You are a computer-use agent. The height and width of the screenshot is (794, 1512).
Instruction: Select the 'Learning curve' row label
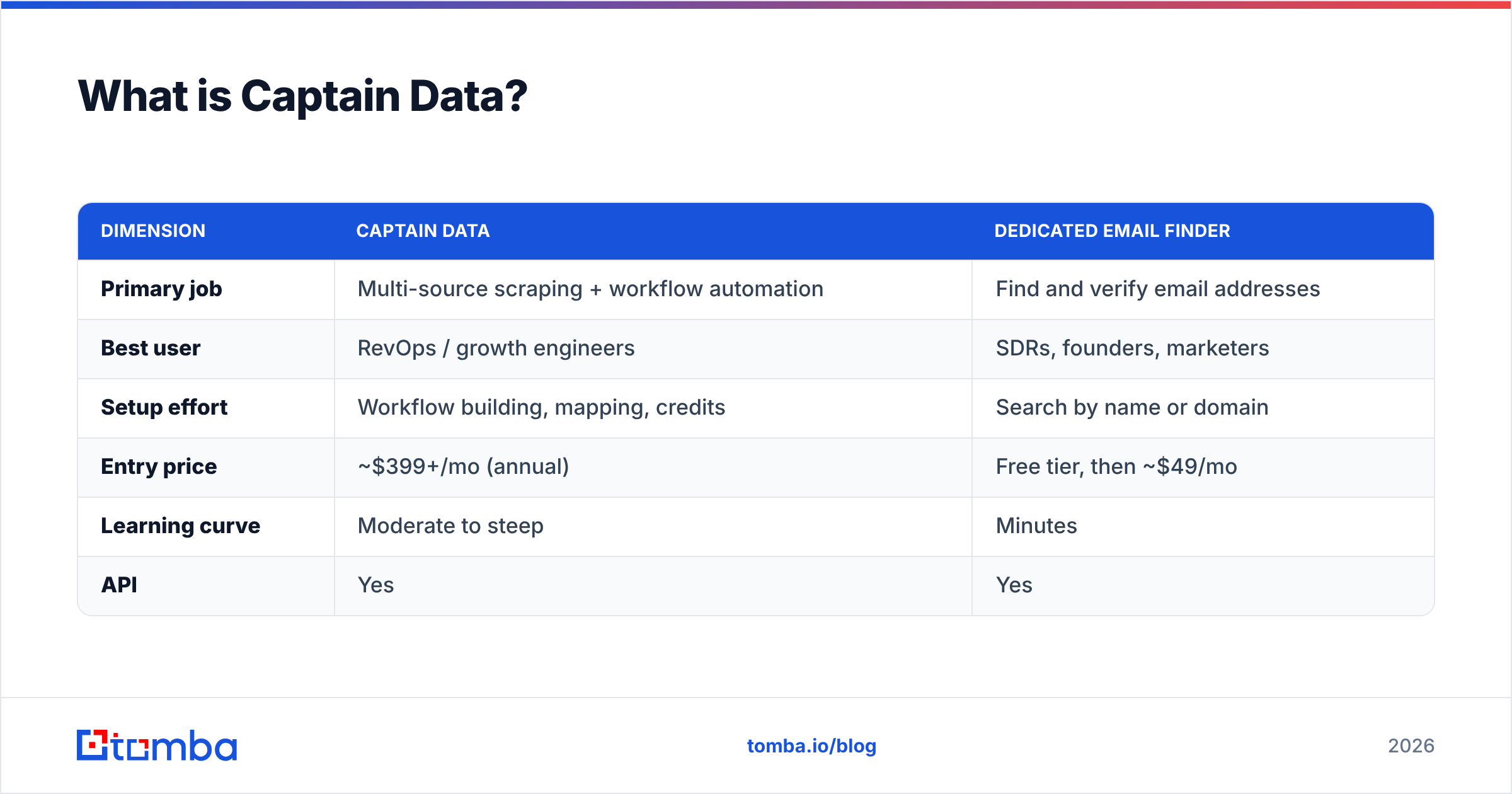tap(180, 526)
